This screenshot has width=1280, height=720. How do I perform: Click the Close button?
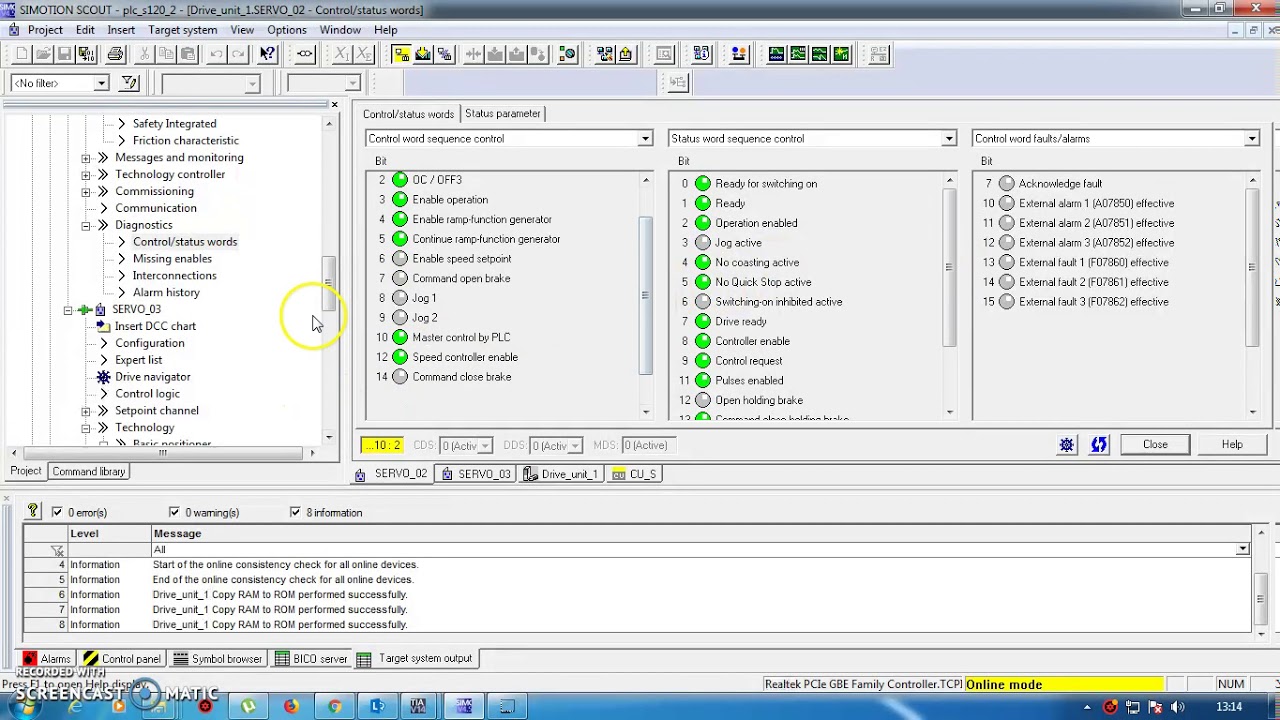[x=1155, y=445]
